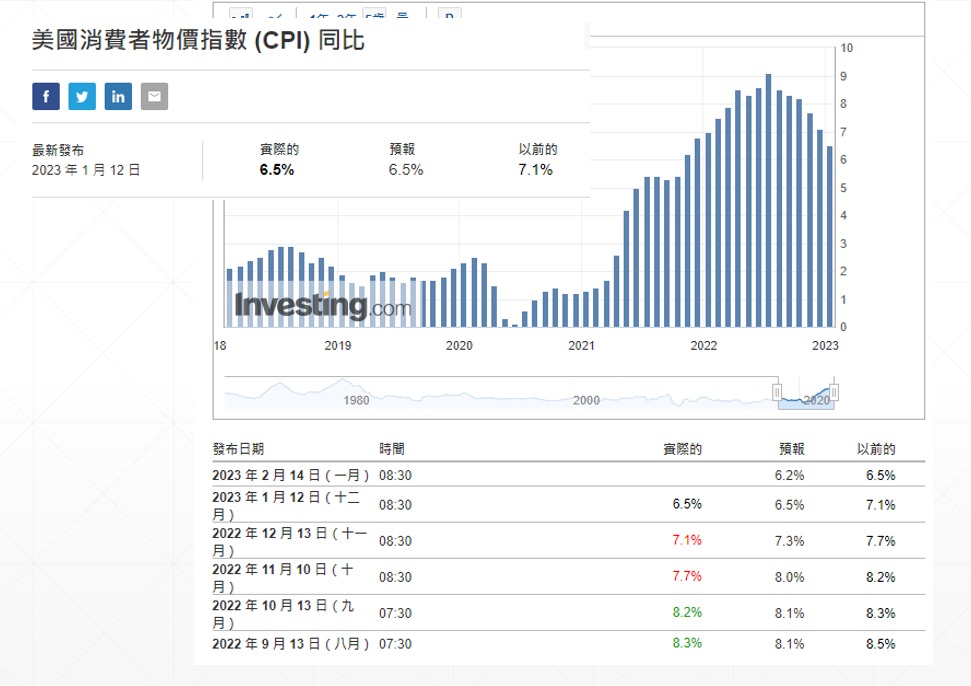
Task: Share the CPI page on Twitter
Action: [x=82, y=97]
